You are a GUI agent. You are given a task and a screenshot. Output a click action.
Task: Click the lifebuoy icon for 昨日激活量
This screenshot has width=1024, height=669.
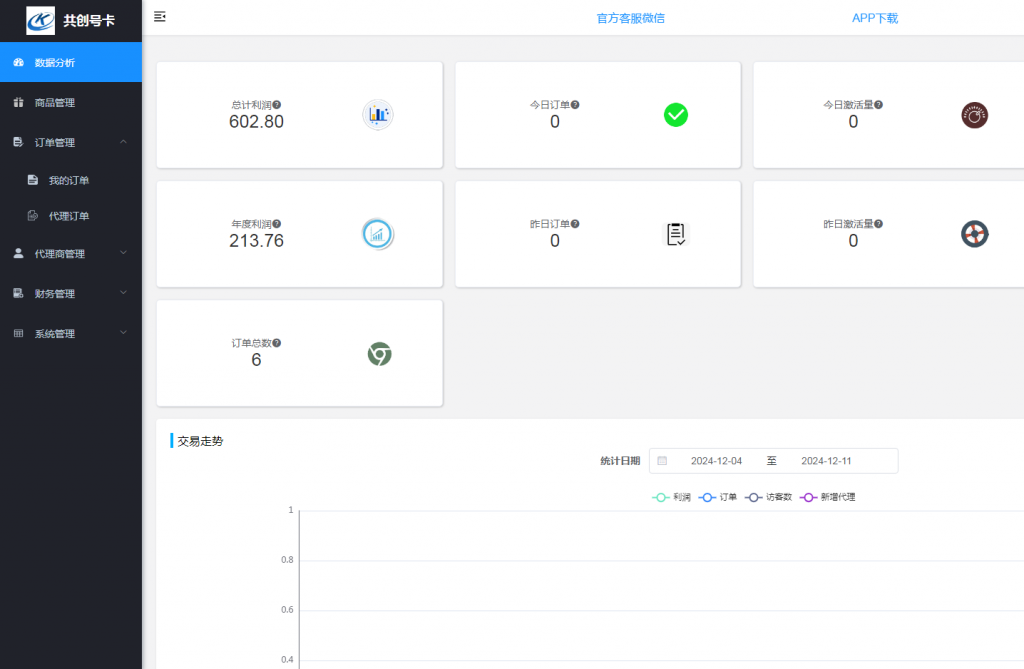(x=974, y=234)
